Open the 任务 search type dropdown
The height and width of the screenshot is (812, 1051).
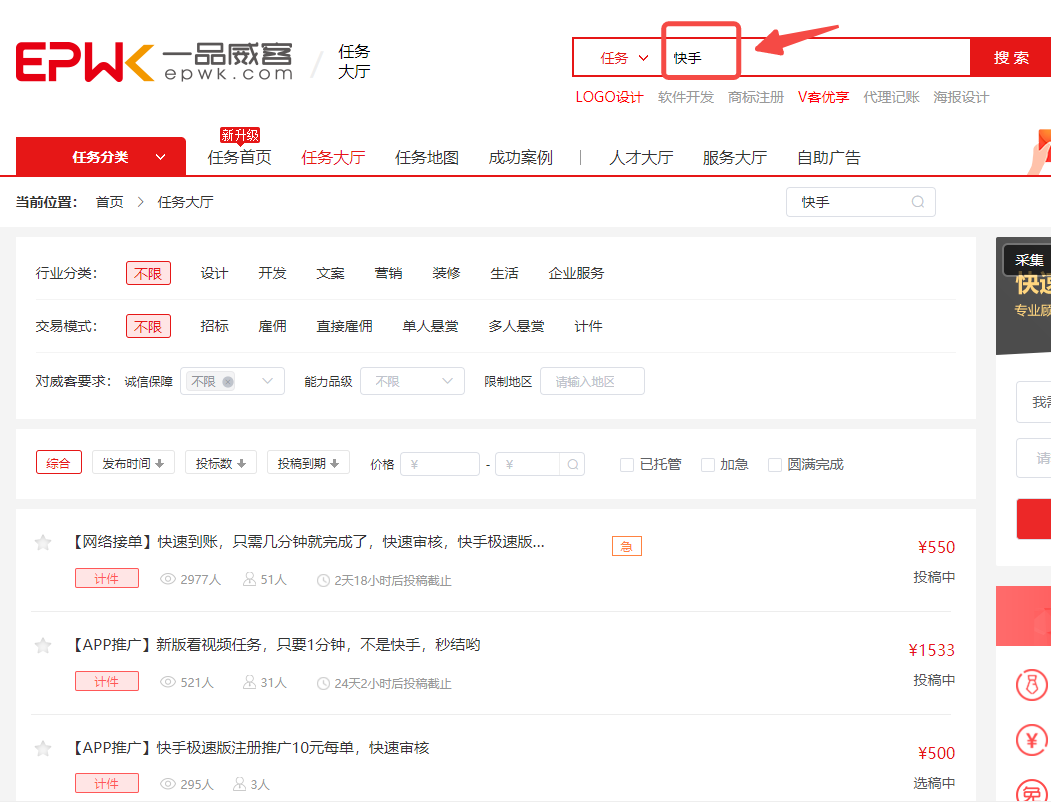(x=623, y=58)
